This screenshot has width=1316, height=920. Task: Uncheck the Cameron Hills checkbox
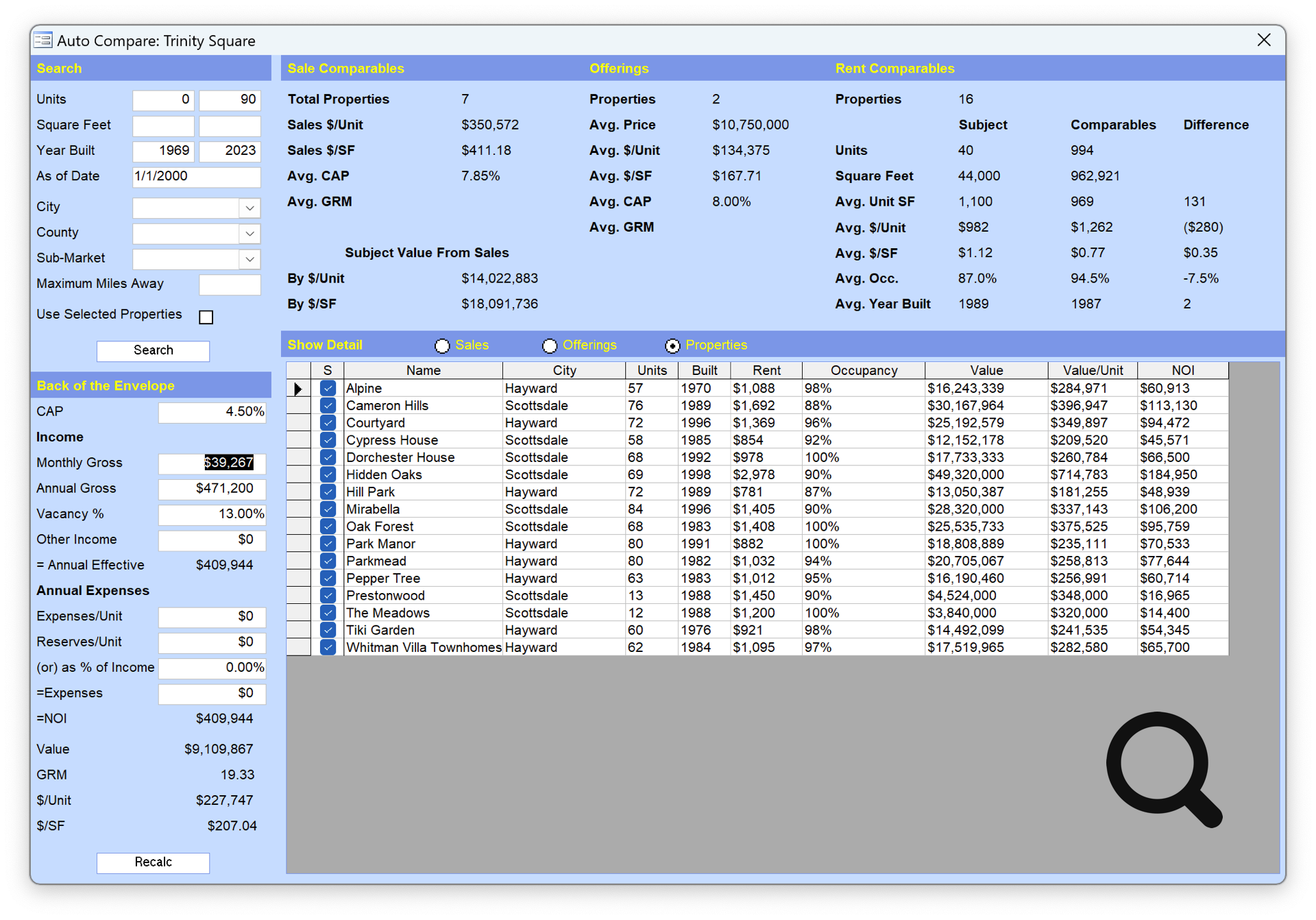[328, 406]
